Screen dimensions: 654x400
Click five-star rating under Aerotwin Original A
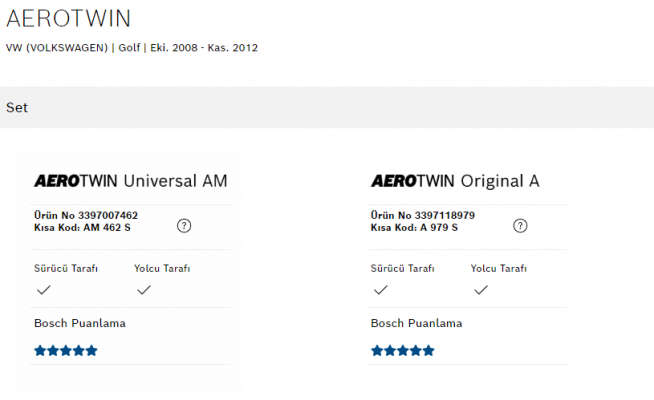click(x=402, y=350)
